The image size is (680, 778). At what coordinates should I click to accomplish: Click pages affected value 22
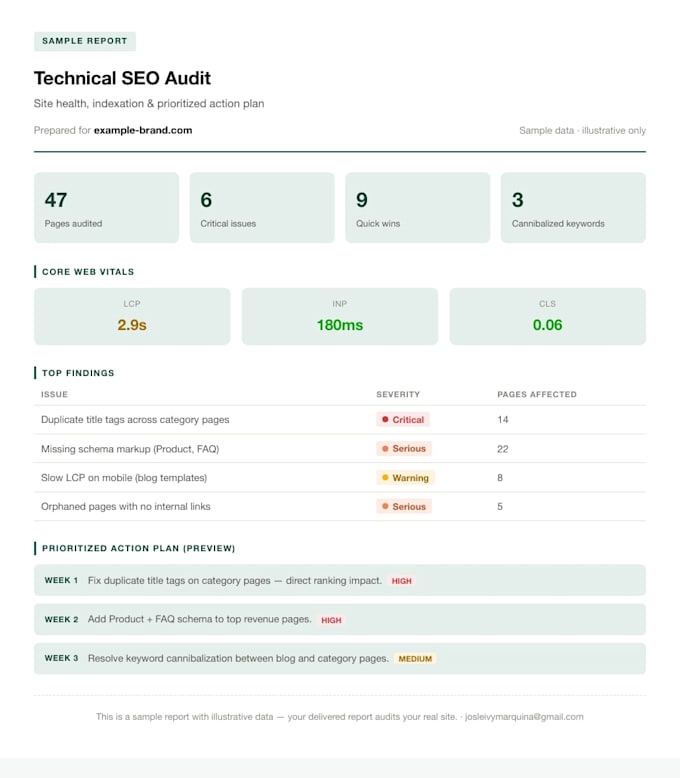point(503,449)
